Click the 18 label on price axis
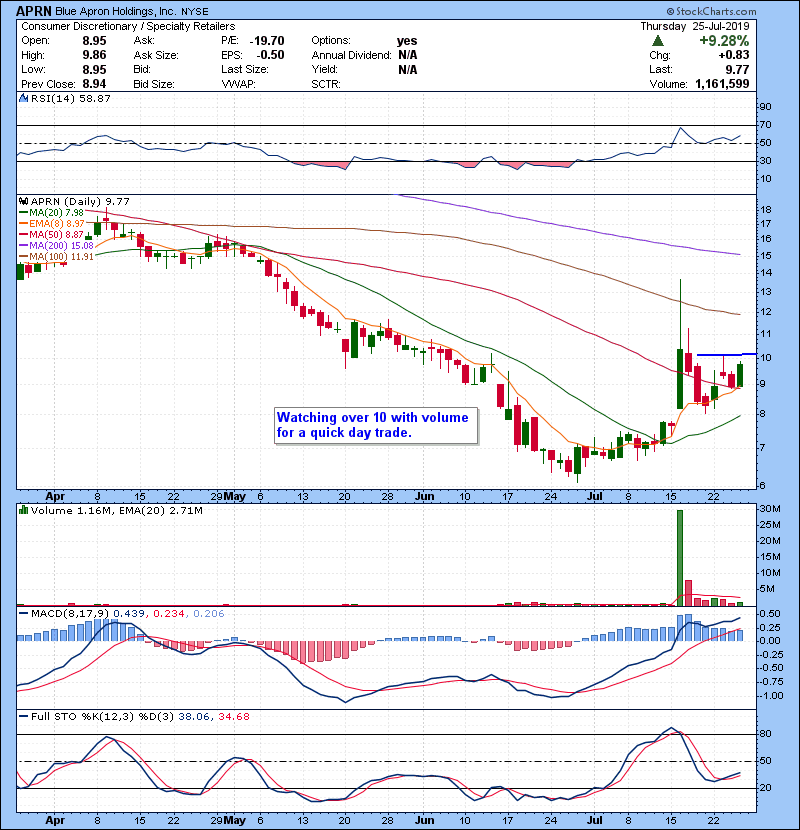Viewport: 800px width, 830px height. (766, 210)
